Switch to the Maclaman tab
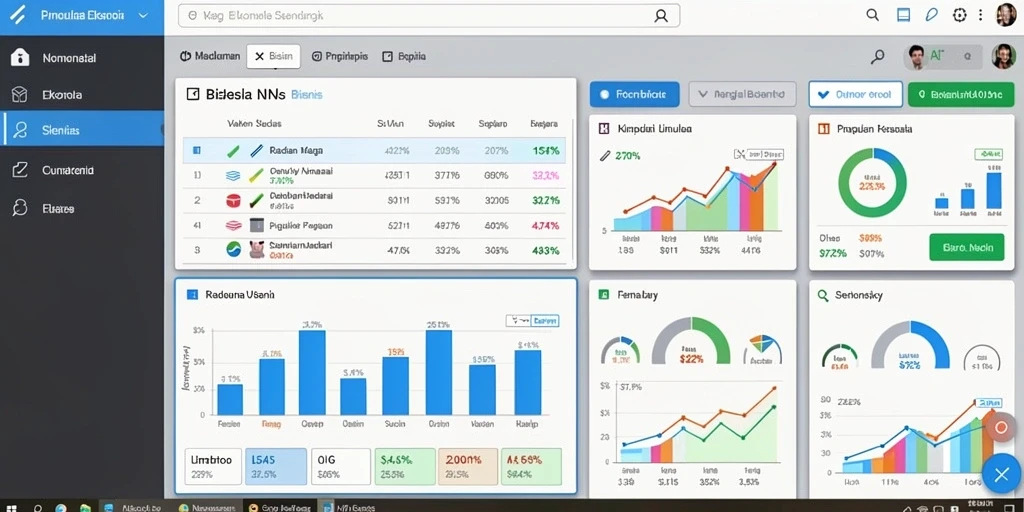Image resolution: width=1024 pixels, height=512 pixels. tap(210, 57)
